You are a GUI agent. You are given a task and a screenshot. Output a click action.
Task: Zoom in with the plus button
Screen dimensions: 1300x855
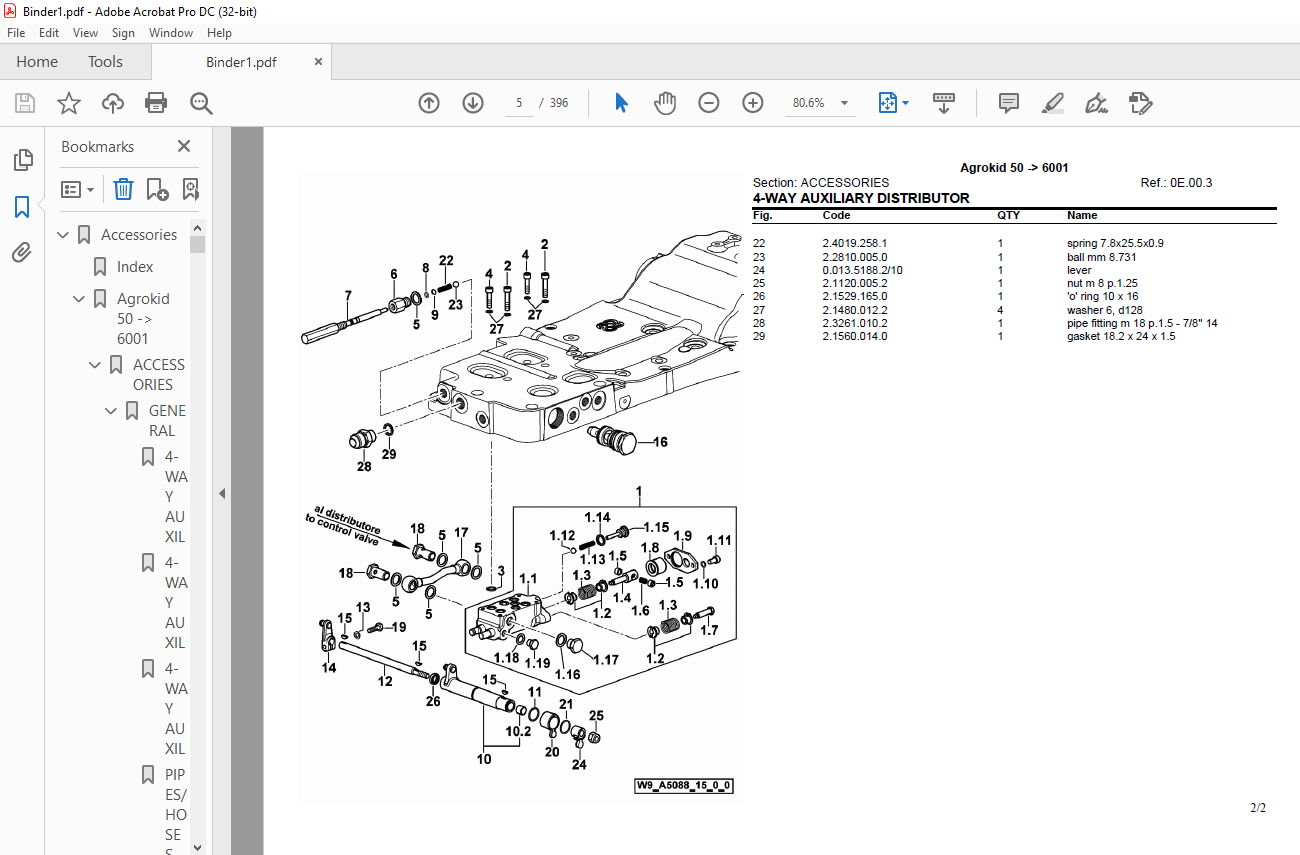(x=753, y=102)
